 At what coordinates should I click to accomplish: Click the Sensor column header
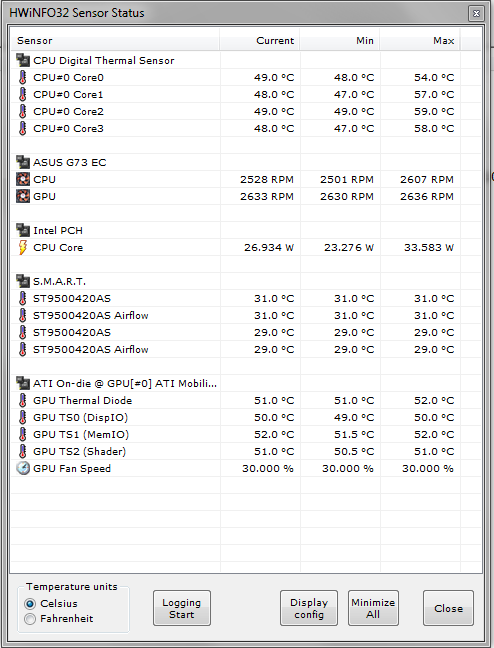pos(115,40)
